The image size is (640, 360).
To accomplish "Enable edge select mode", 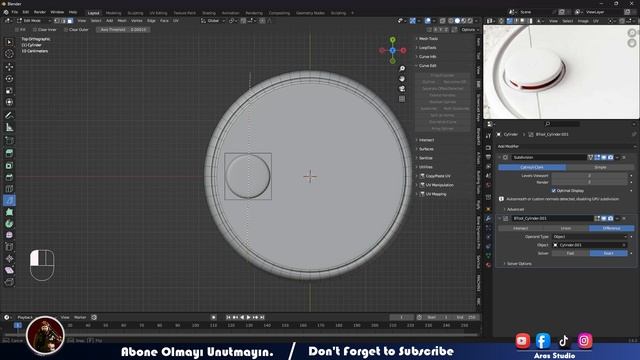I will tap(64, 20).
